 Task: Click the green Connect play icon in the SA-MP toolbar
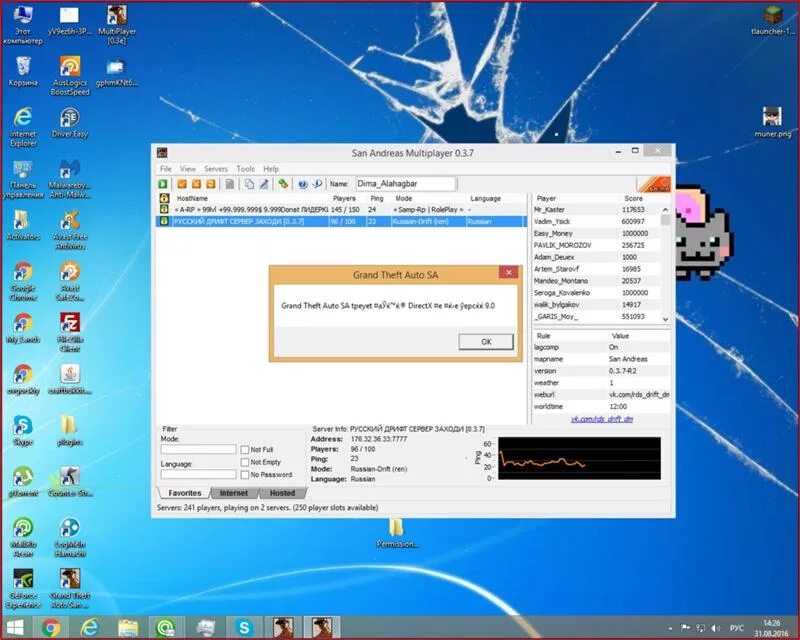click(163, 184)
